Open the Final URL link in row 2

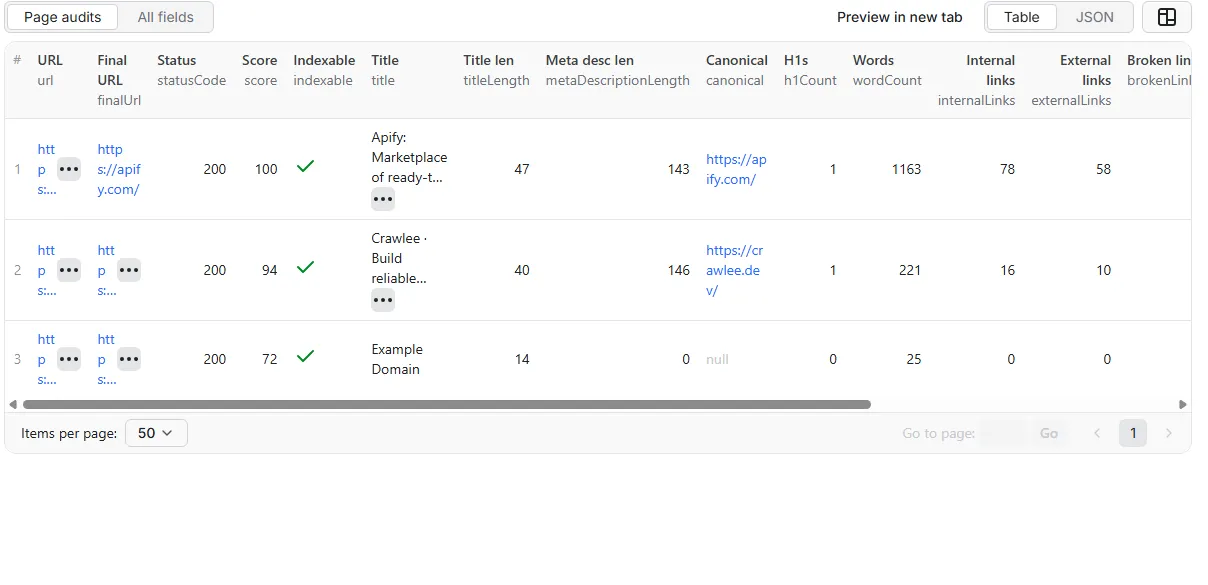106,270
